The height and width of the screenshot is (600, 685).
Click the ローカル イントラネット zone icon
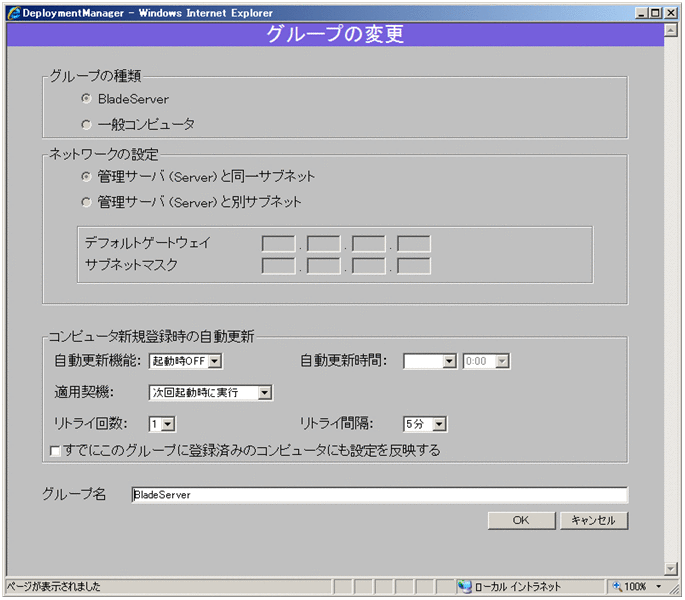pos(464,586)
